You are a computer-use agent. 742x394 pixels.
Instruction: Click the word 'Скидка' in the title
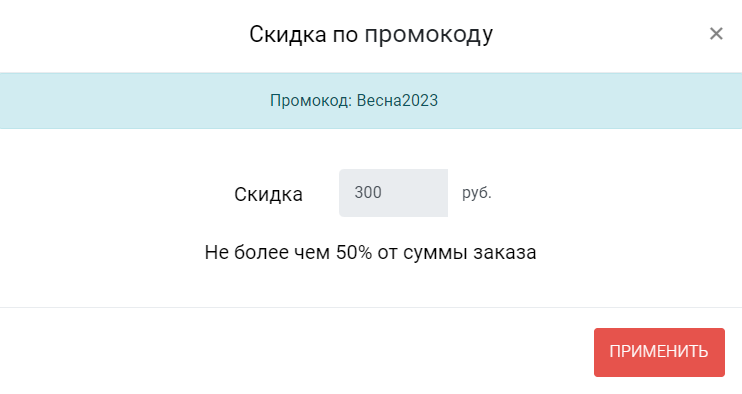(x=288, y=35)
